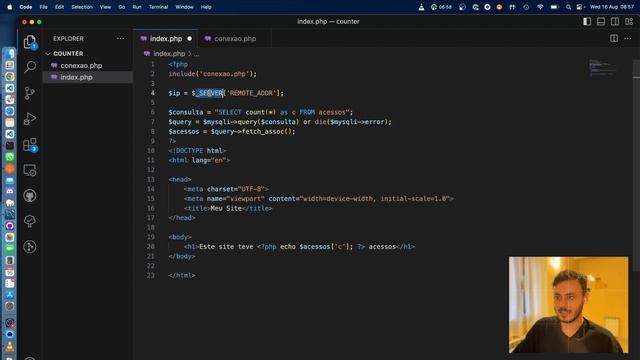640x360 pixels.
Task: Open WhatsApp from the Dock
Action: [x=10, y=157]
